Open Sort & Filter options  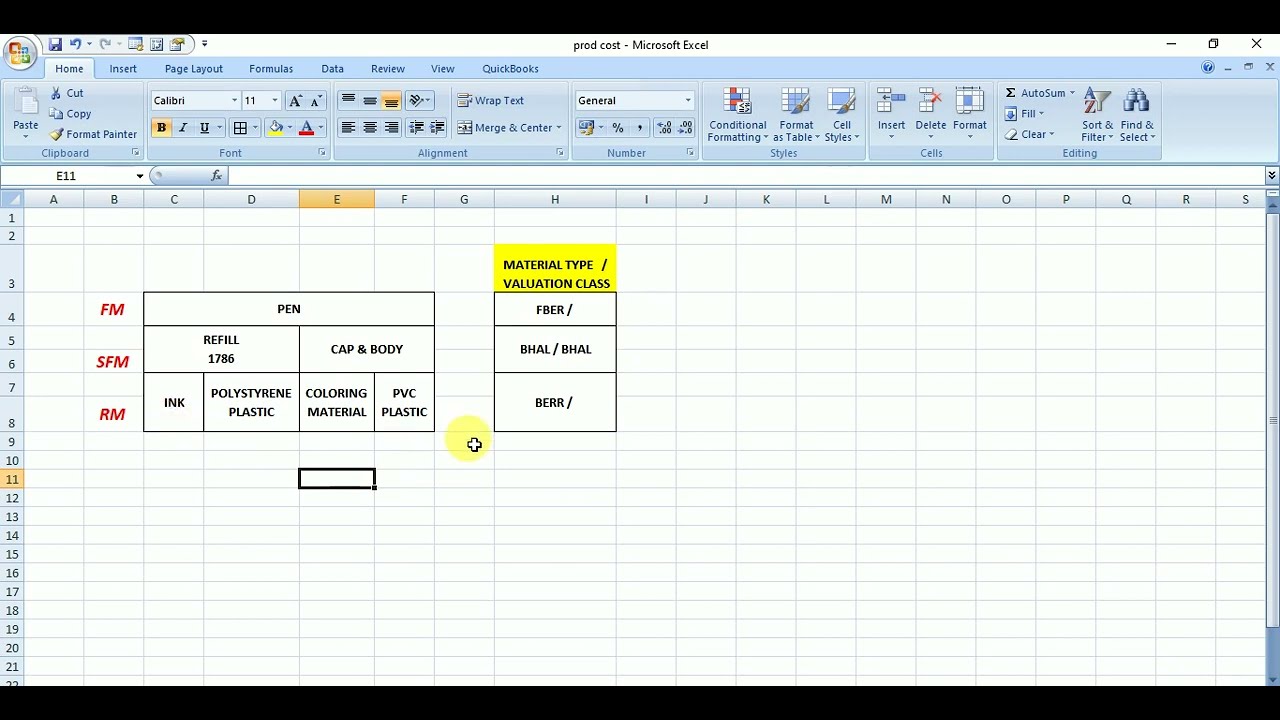click(1097, 115)
